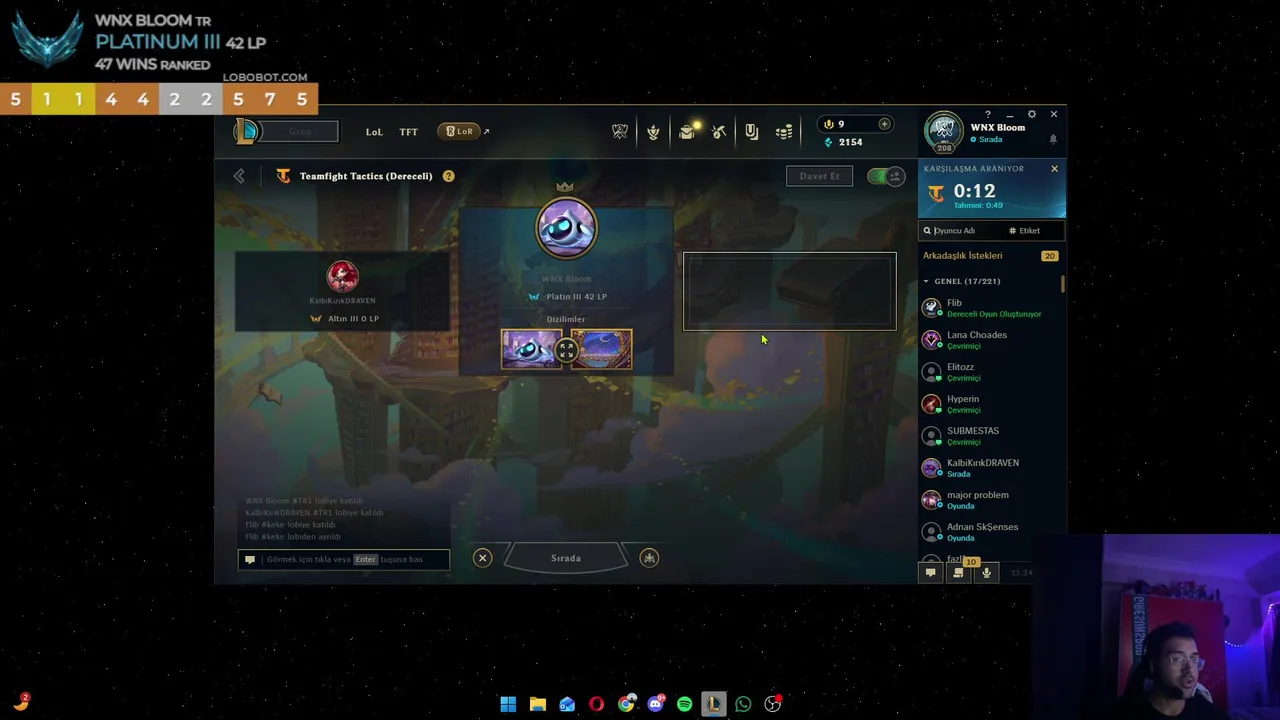Add RP with the plus icon
The width and height of the screenshot is (1280, 720).
[x=884, y=124]
